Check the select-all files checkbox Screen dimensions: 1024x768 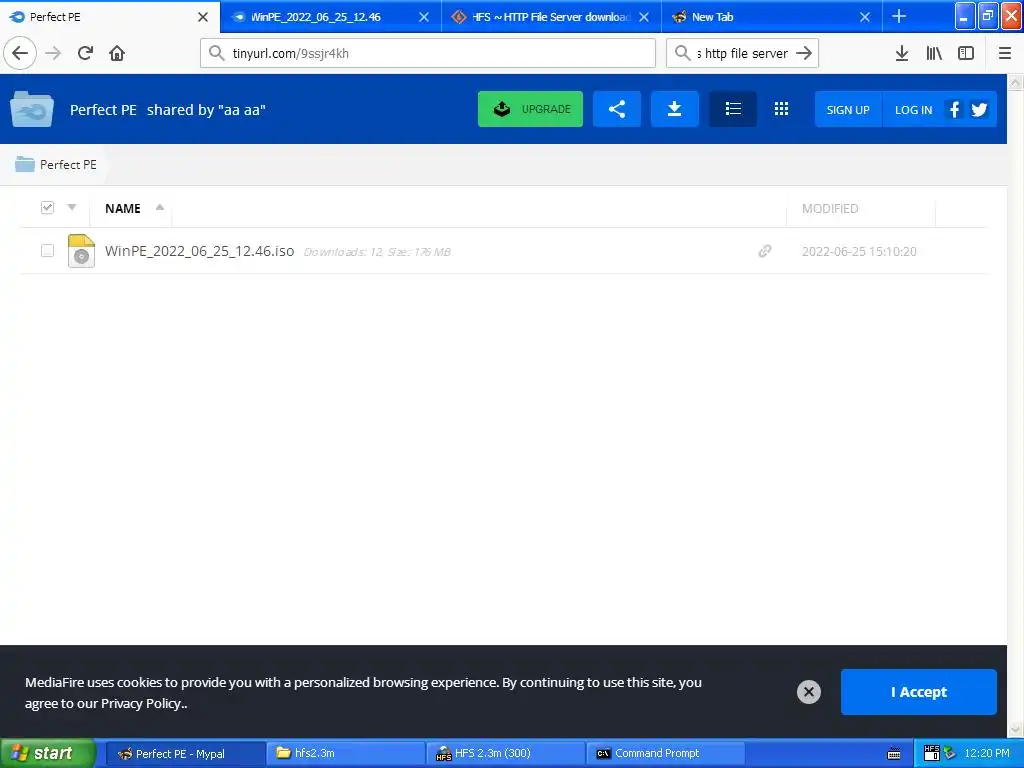pyautogui.click(x=47, y=208)
